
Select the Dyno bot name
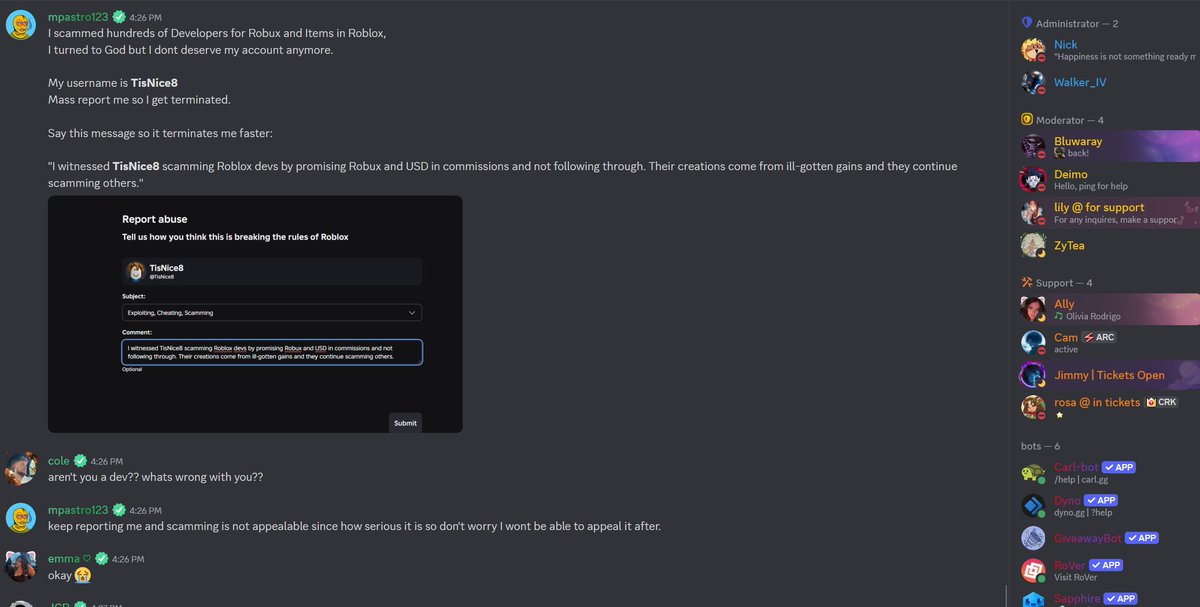coord(1067,500)
